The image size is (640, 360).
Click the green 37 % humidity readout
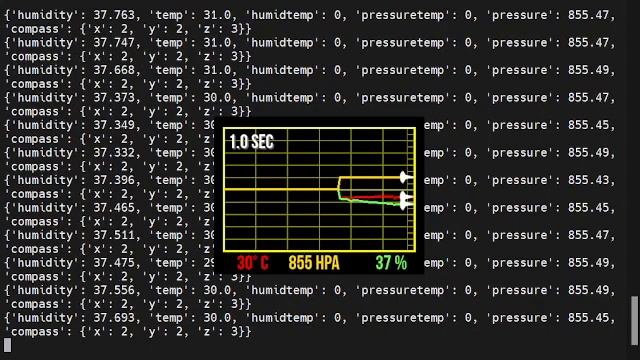(x=391, y=263)
